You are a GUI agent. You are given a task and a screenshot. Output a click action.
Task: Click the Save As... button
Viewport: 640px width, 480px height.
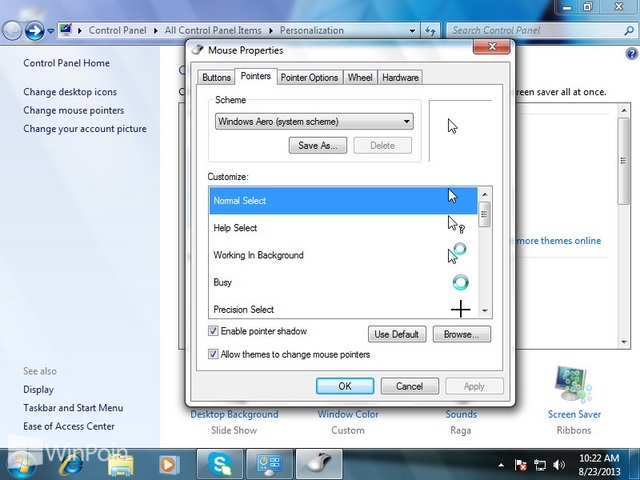318,146
